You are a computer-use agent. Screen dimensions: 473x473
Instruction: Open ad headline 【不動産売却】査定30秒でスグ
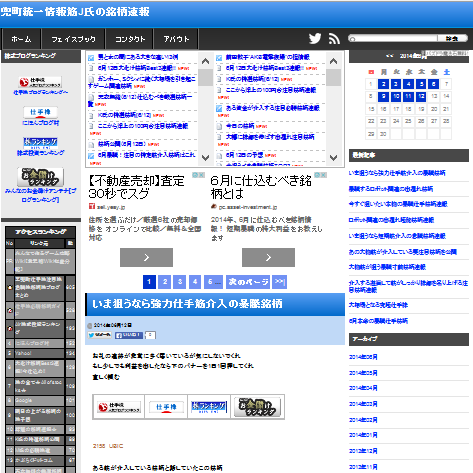pyautogui.click(x=137, y=187)
